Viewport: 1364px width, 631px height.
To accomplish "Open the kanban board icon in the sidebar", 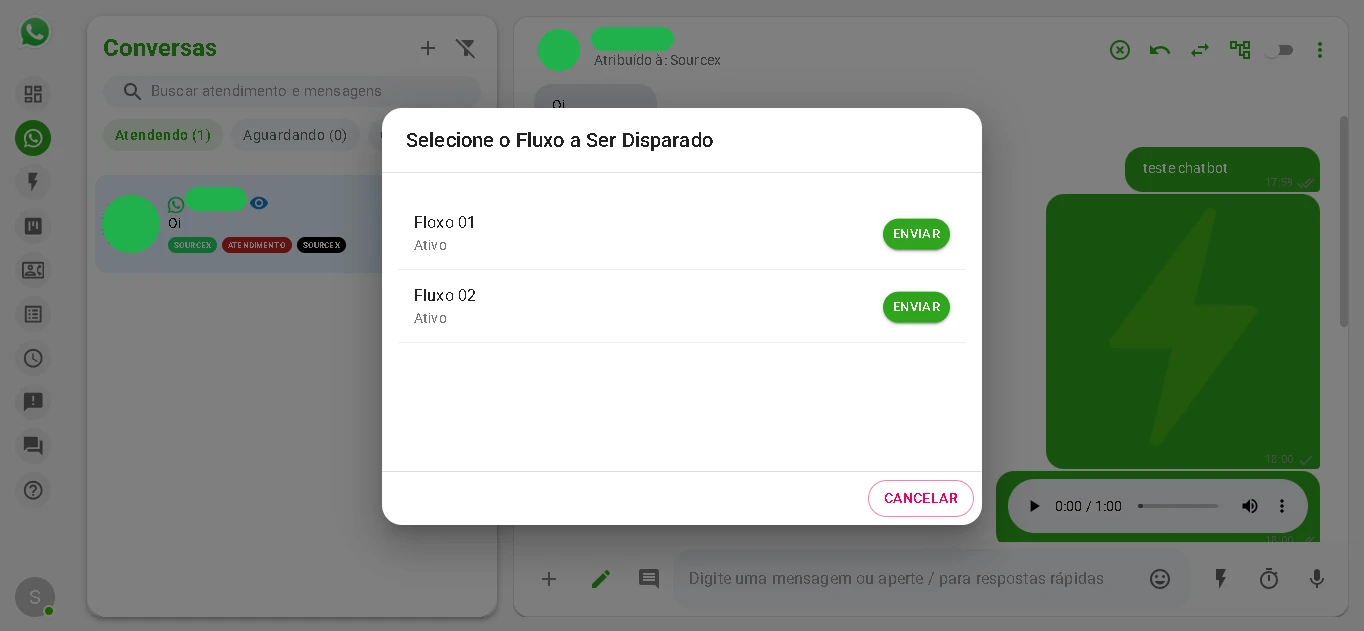I will tap(33, 226).
